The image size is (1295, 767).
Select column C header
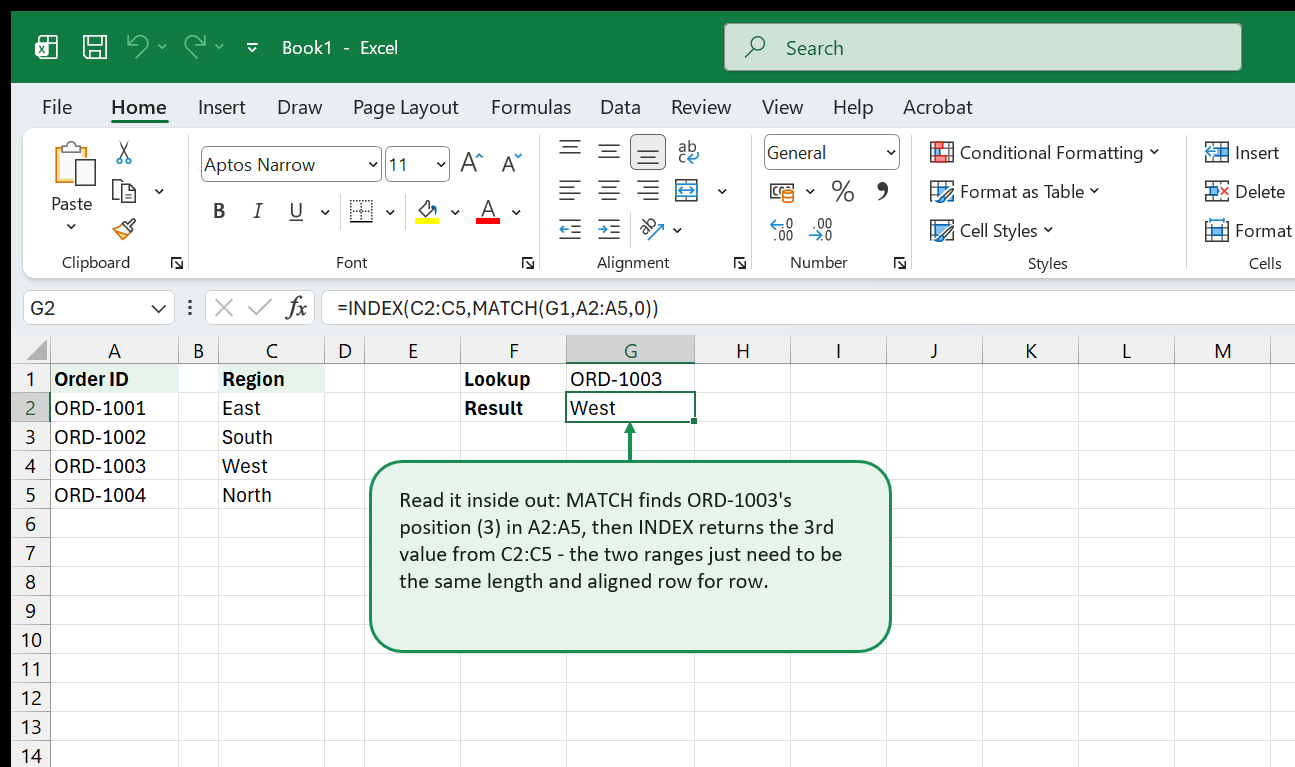pyautogui.click(x=271, y=350)
